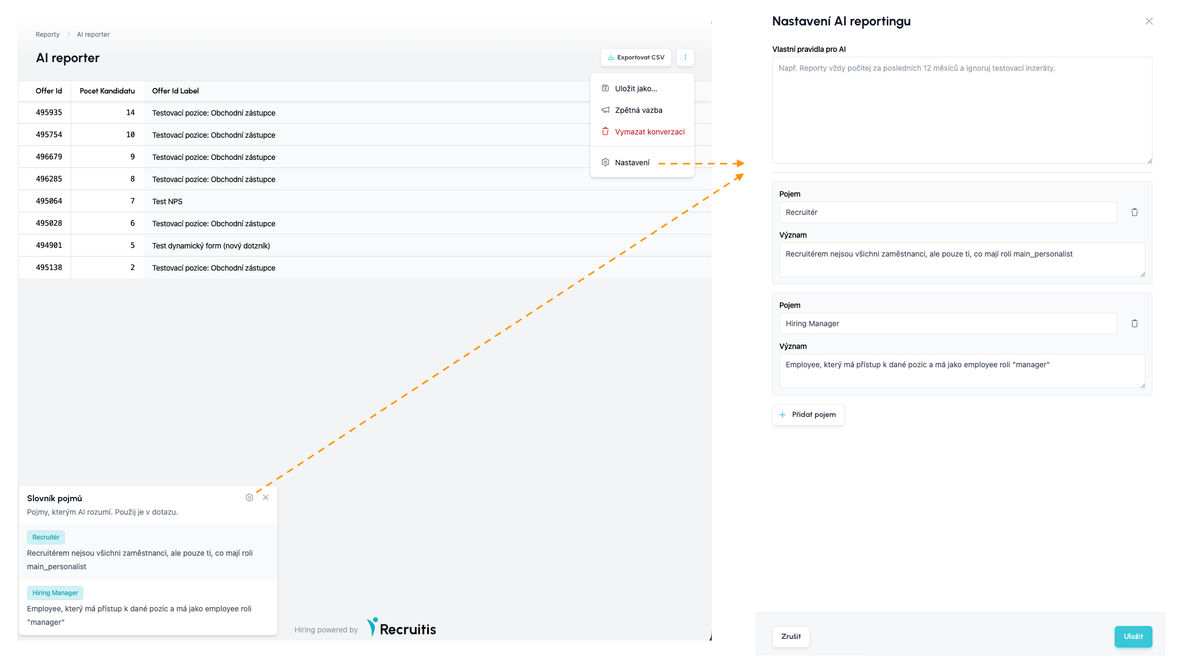Sort by the Pocet Kandidatu column header
1200x660 pixels.
[107, 91]
